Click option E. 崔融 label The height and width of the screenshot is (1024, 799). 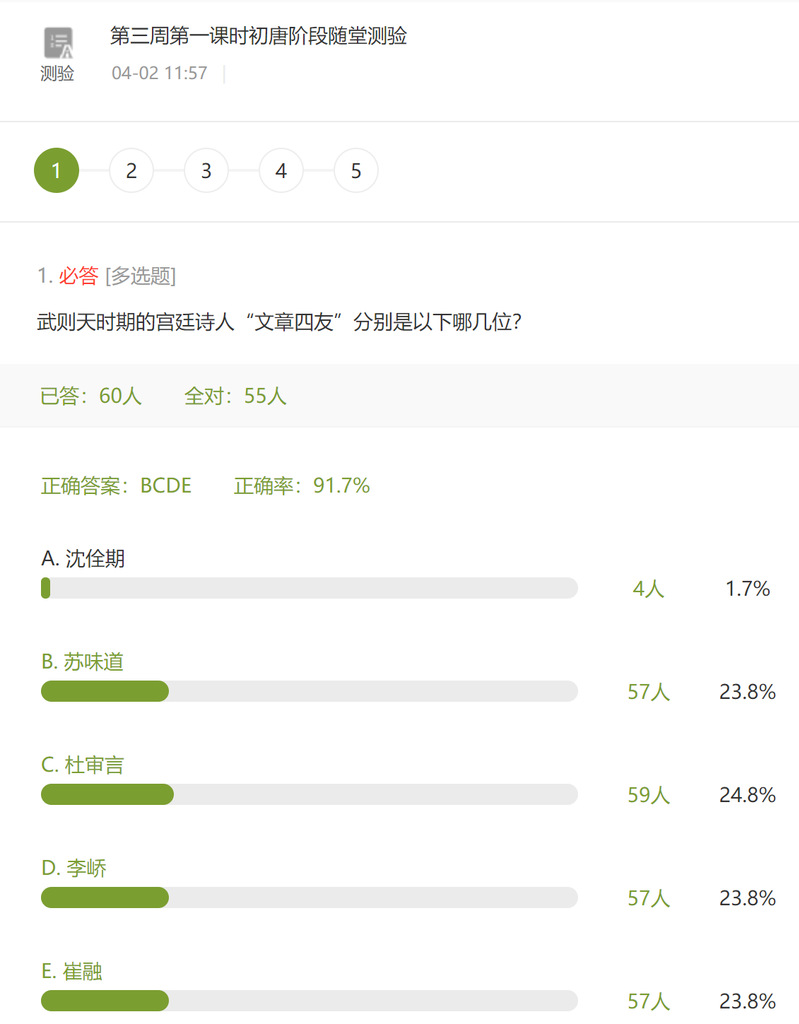(72, 971)
